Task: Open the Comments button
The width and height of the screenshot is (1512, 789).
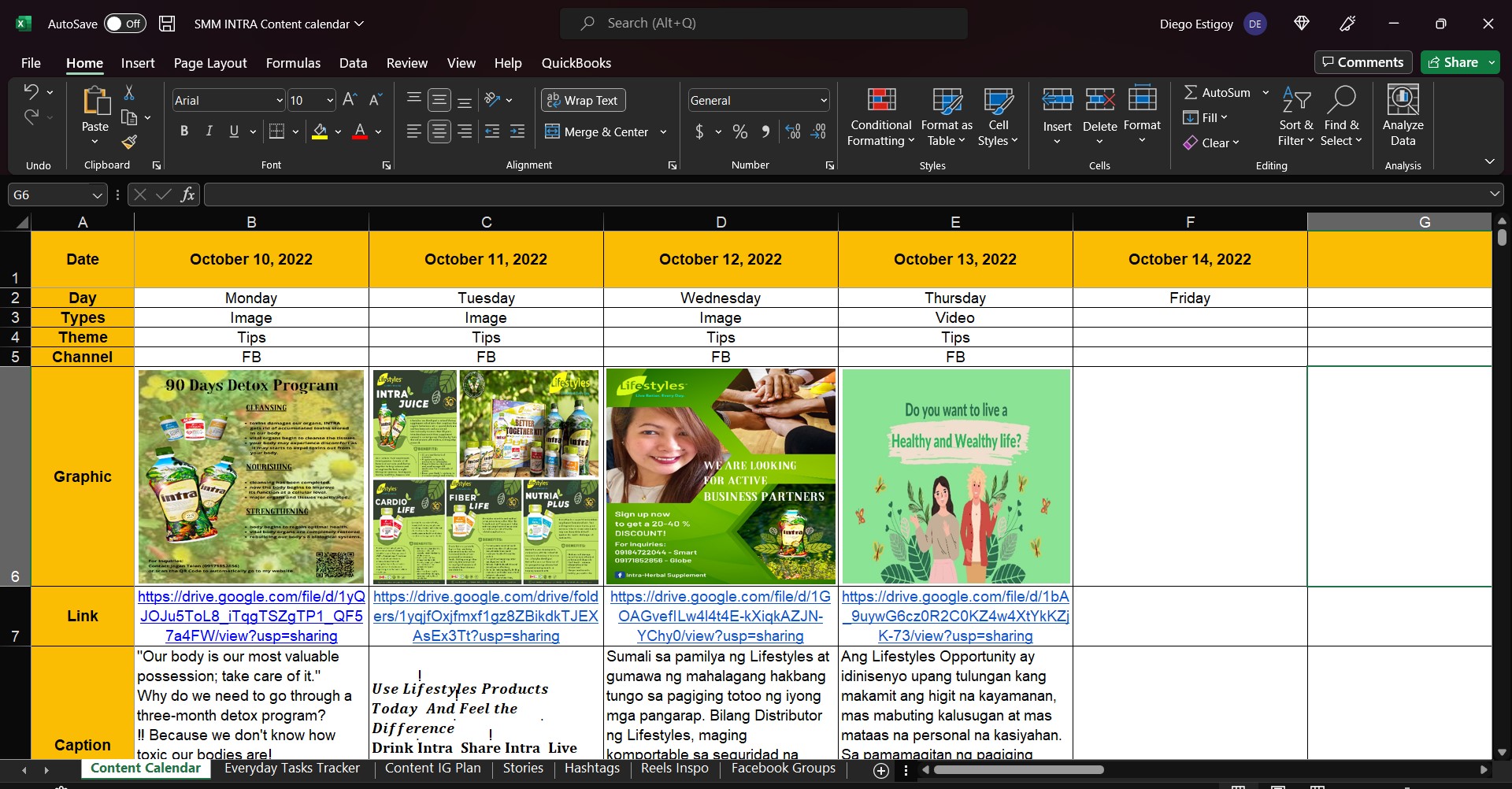Action: pos(1362,62)
